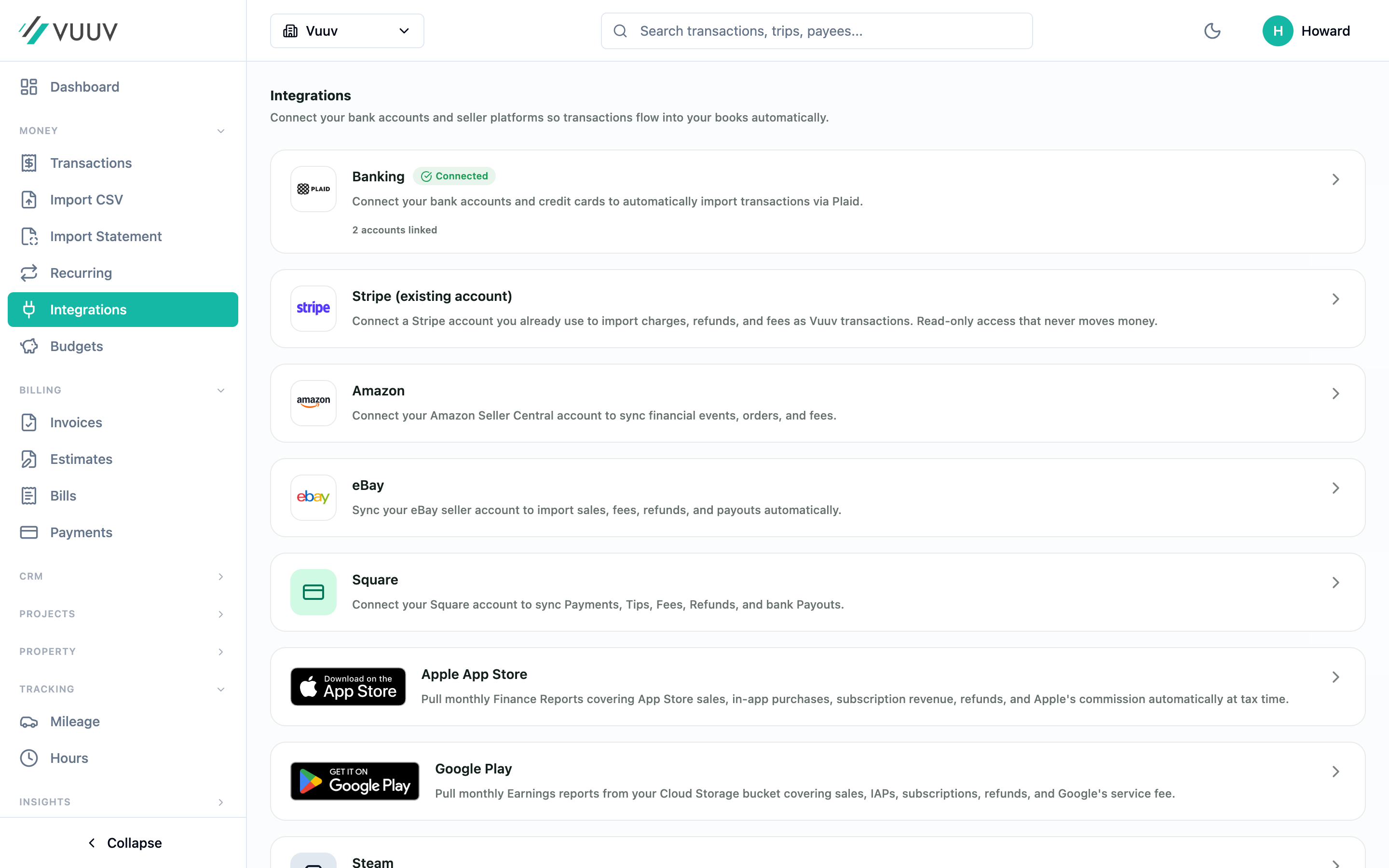Viewport: 1389px width, 868px height.
Task: Click the Stripe logo icon
Action: (313, 308)
